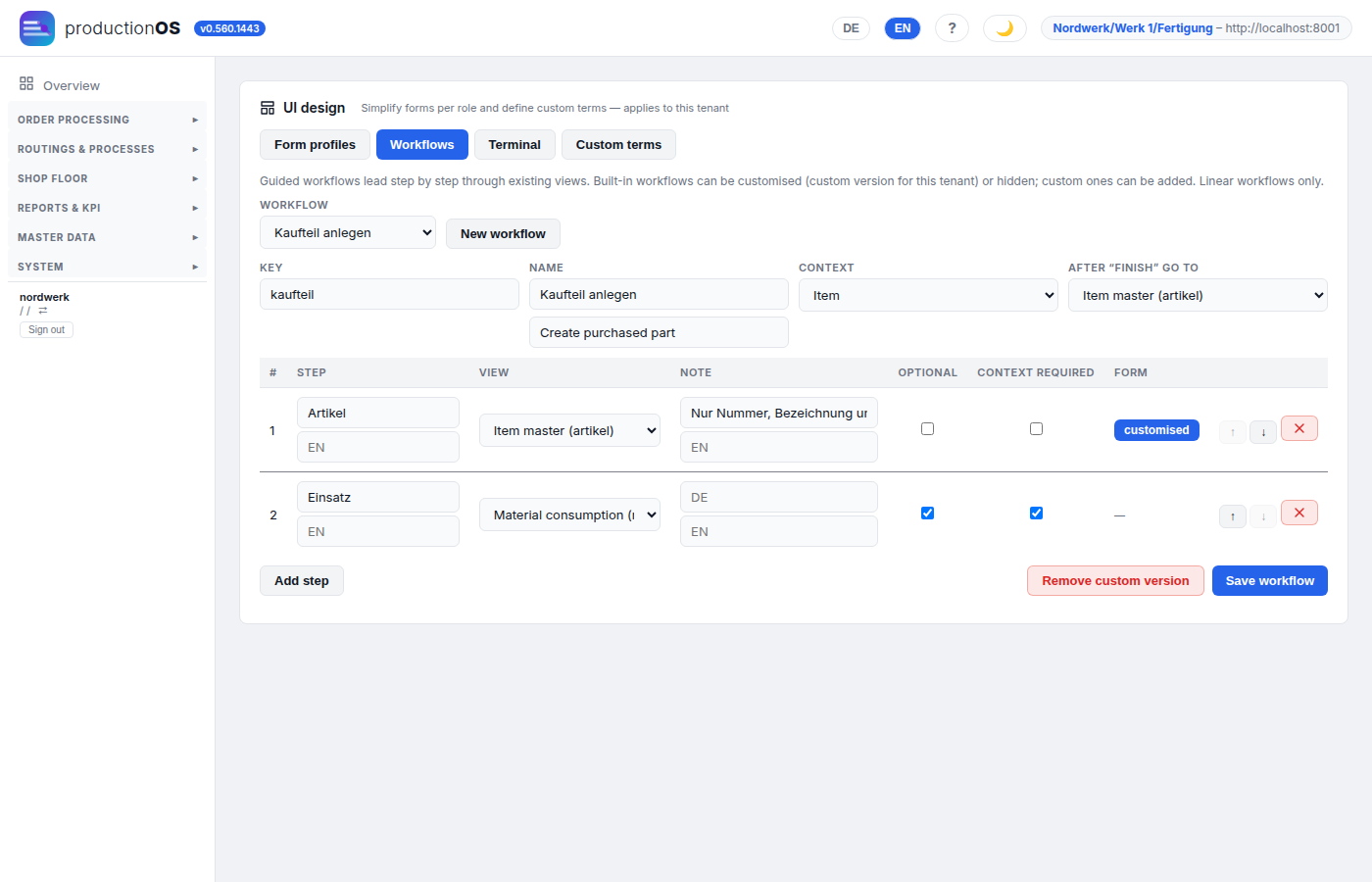Move the Einsatz step down
This screenshot has width=1372, height=882.
click(1263, 515)
